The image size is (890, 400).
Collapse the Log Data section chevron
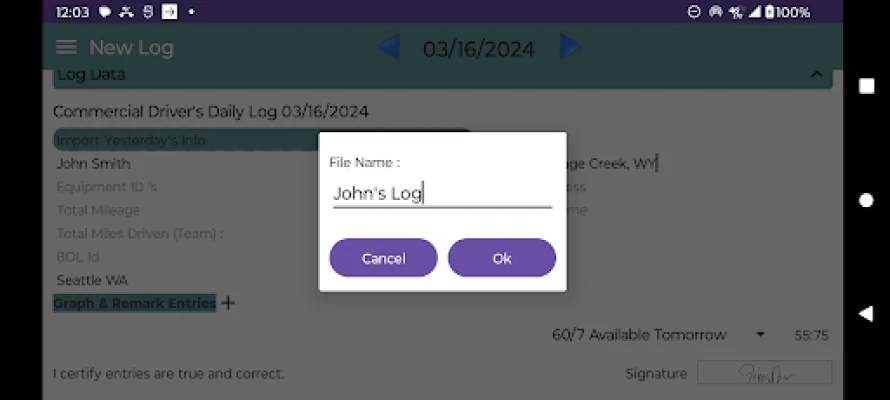pyautogui.click(x=816, y=74)
